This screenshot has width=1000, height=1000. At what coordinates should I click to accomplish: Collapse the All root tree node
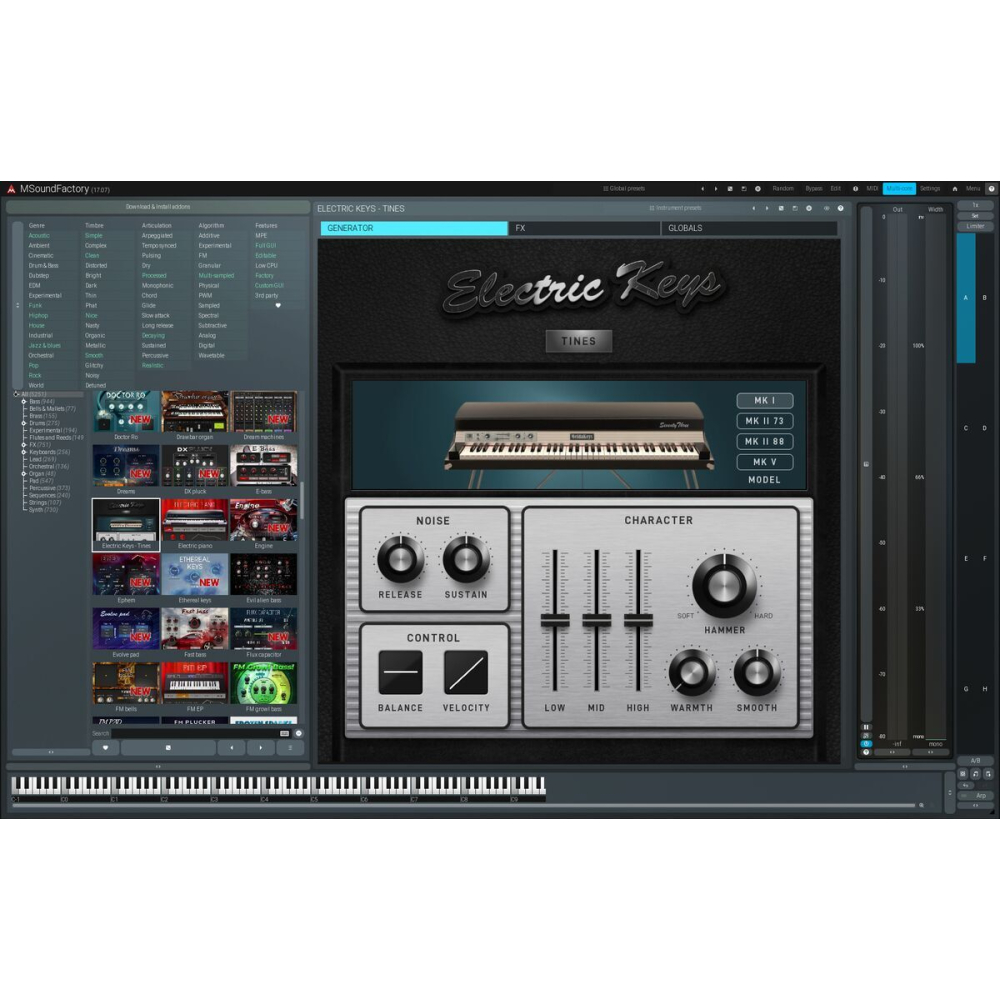(x=17, y=394)
